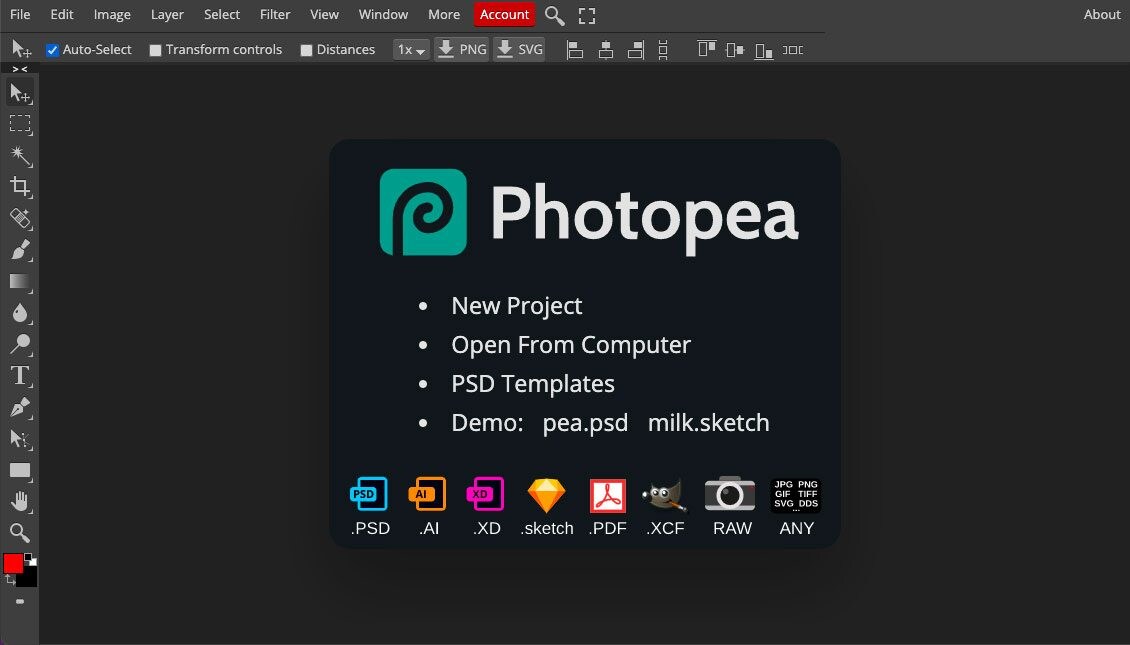This screenshot has width=1130, height=645.
Task: Enter fullscreen mode via the top icon
Action: coord(587,15)
